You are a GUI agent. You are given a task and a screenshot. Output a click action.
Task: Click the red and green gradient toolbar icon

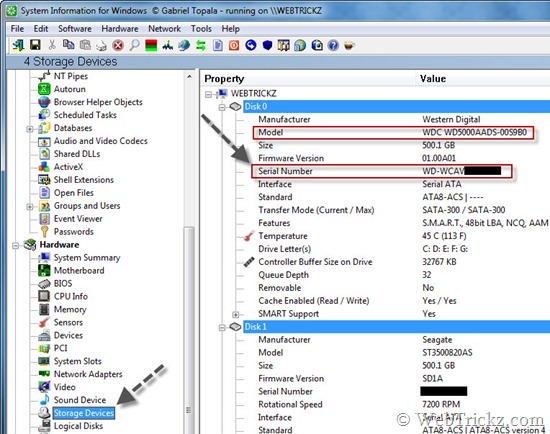tap(151, 45)
